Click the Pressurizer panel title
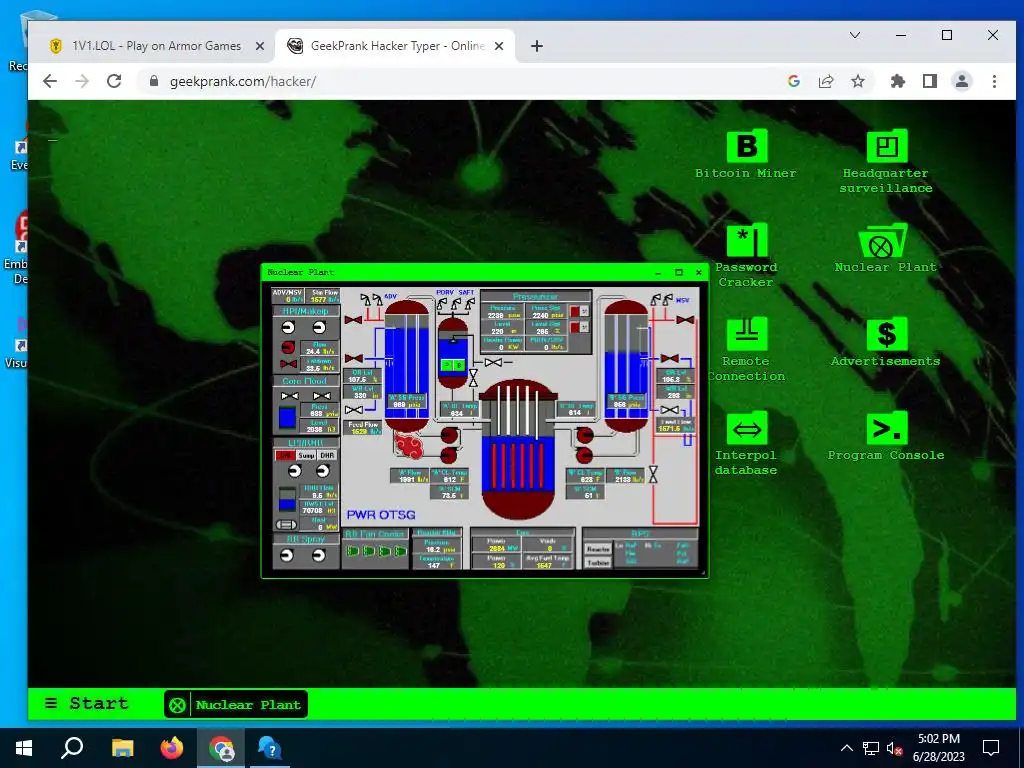The width and height of the screenshot is (1024, 768). pyautogui.click(x=536, y=296)
